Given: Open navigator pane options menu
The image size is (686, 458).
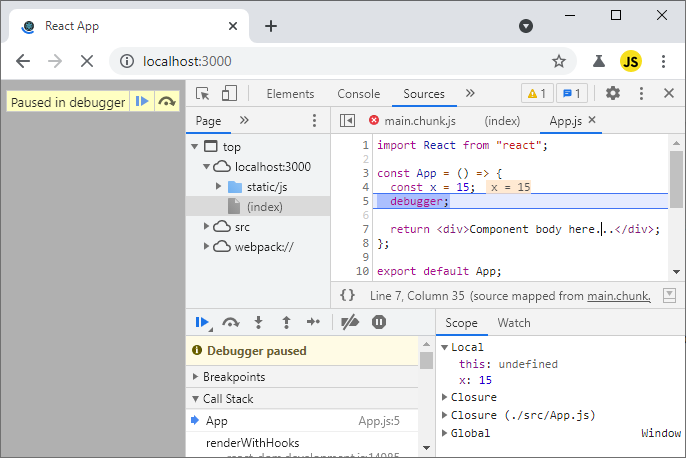Looking at the screenshot, I should click(x=314, y=121).
